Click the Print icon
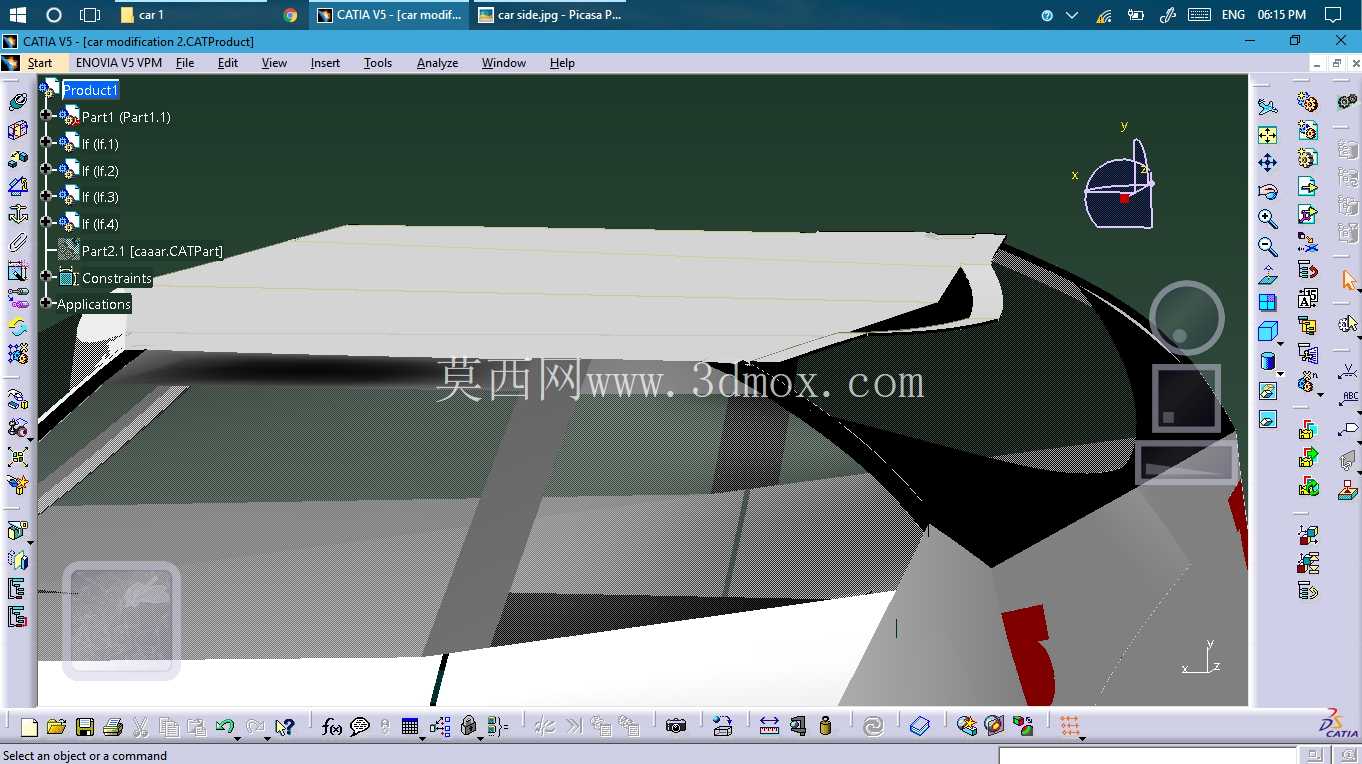Screen dimensions: 1362x764 pos(113,727)
